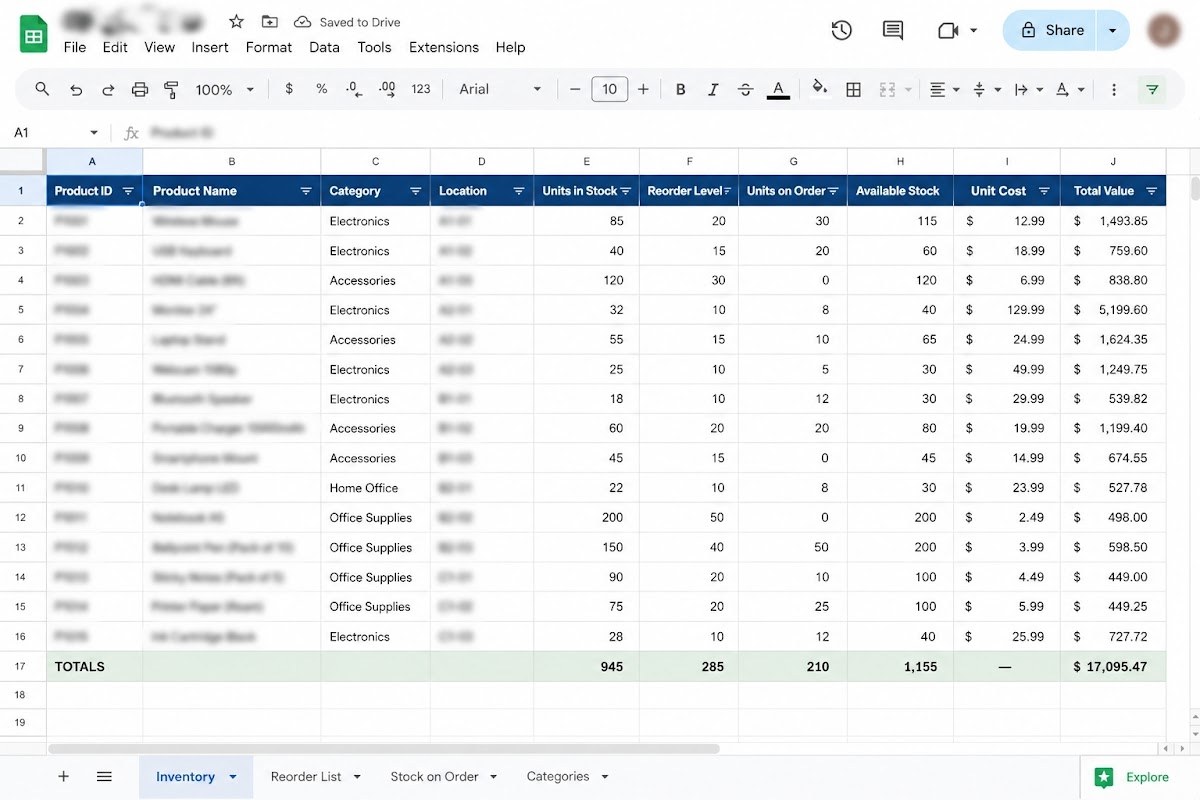Open the File menu
This screenshot has height=800, width=1200.
pyautogui.click(x=74, y=47)
